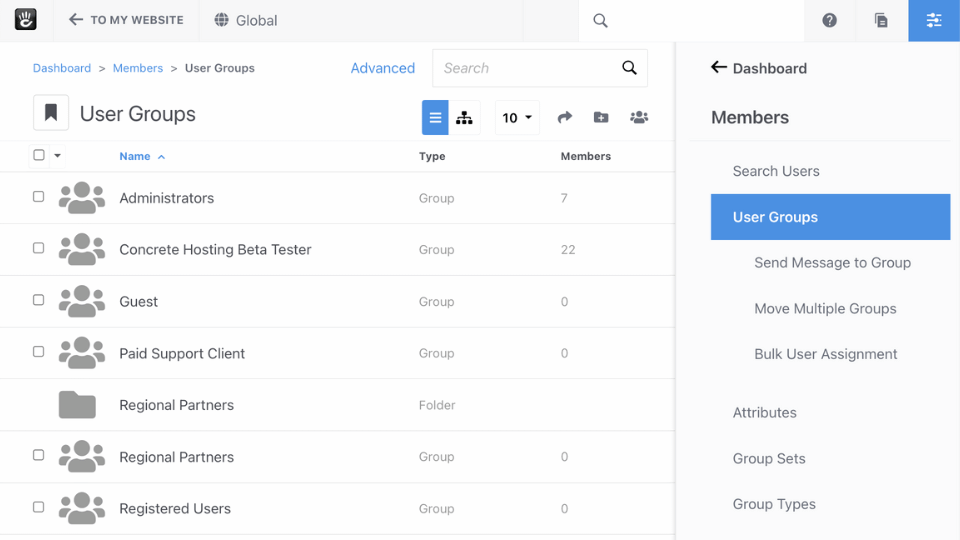Click the user groups Search input field
The width and height of the screenshot is (960, 540).
pos(525,68)
